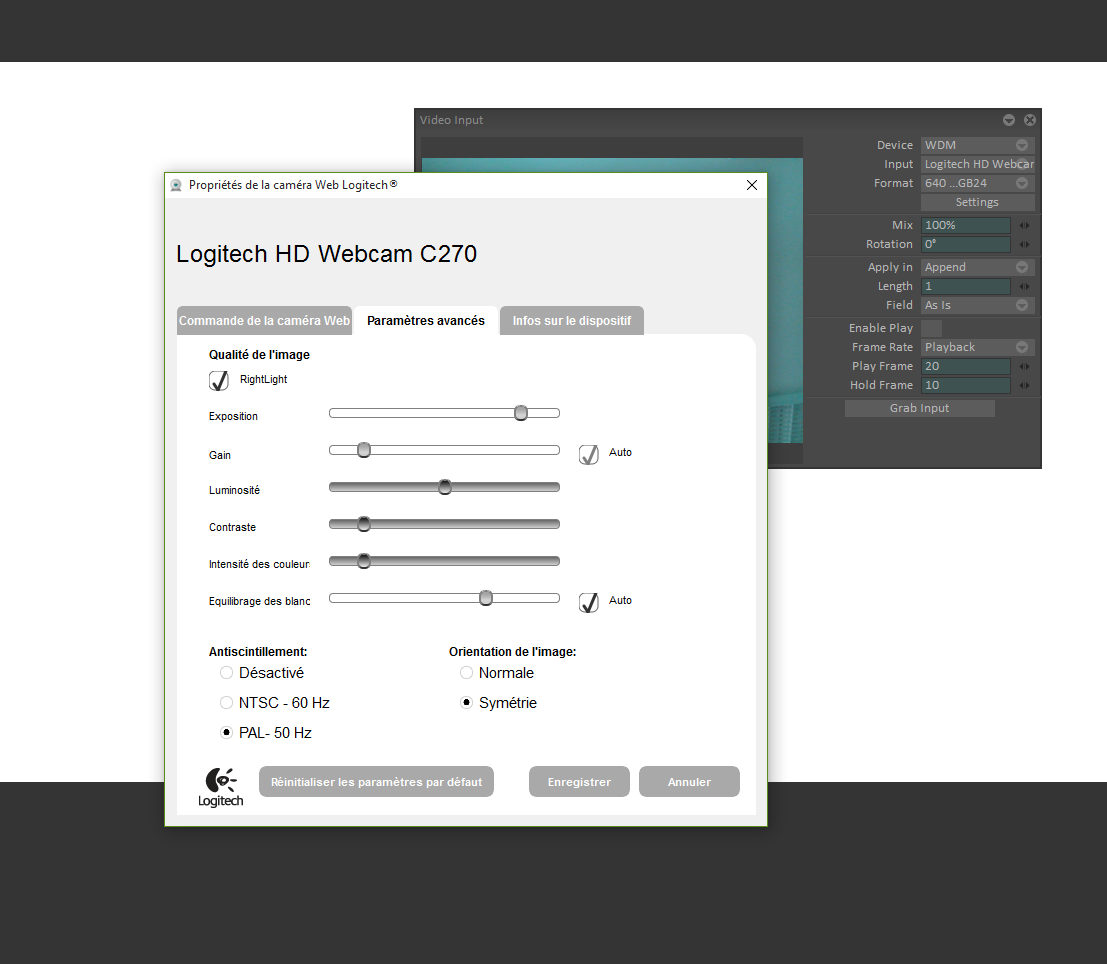Open the Frame Rate dropdown set to Playback
This screenshot has height=964, width=1107.
coord(978,347)
